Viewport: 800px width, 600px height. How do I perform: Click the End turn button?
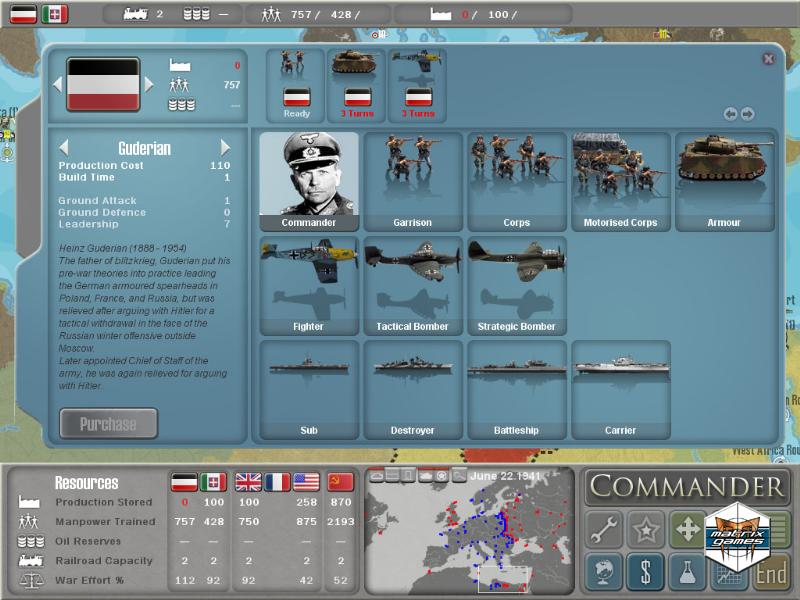(771, 572)
